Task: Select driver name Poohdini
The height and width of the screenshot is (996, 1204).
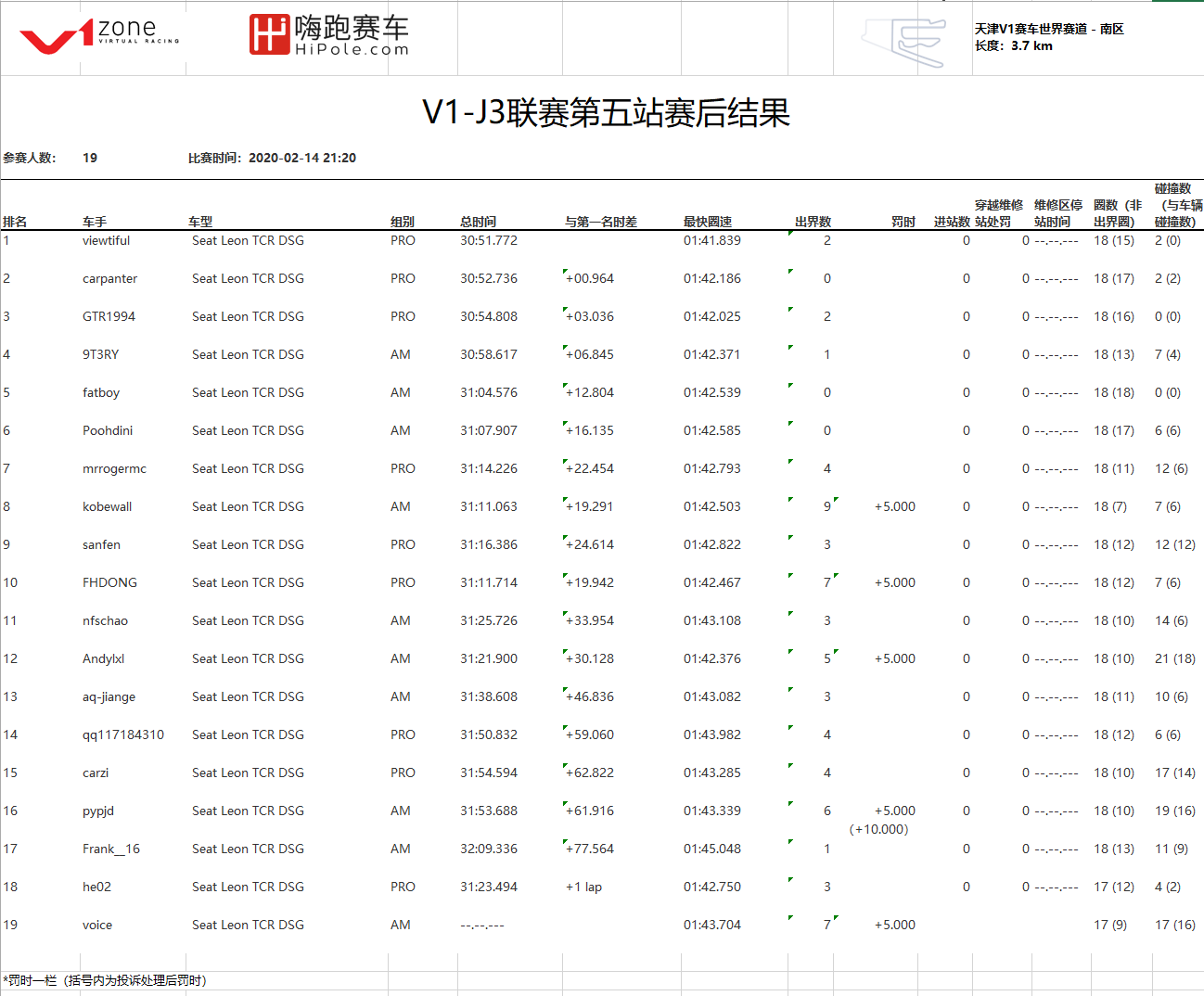Action: (108, 430)
